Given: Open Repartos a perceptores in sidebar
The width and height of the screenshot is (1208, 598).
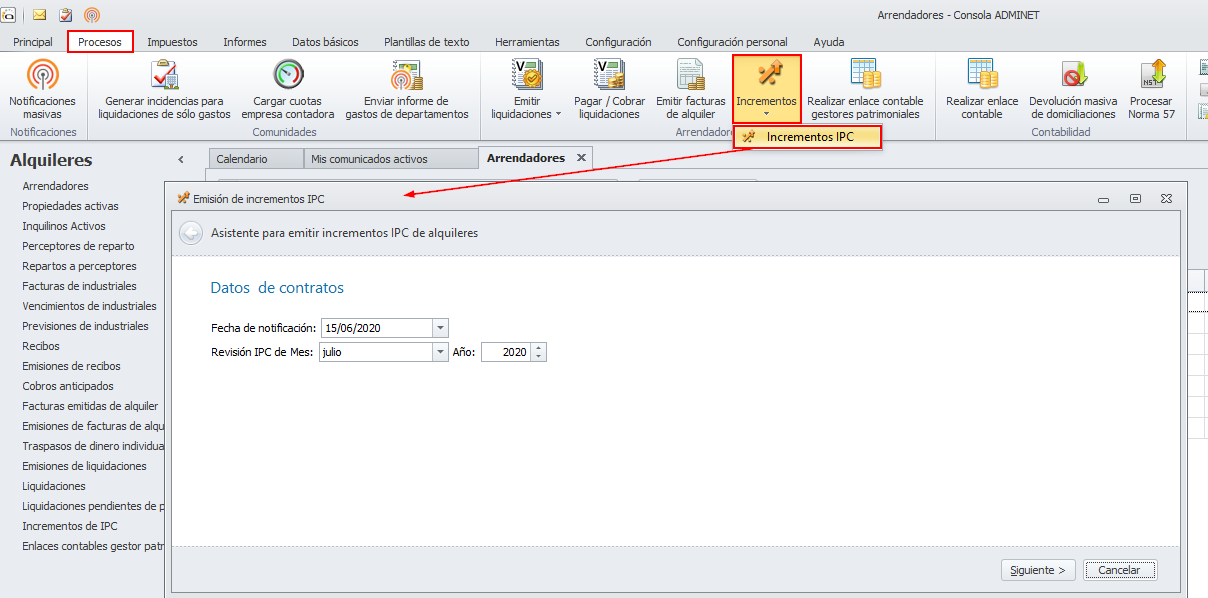Looking at the screenshot, I should (x=80, y=266).
